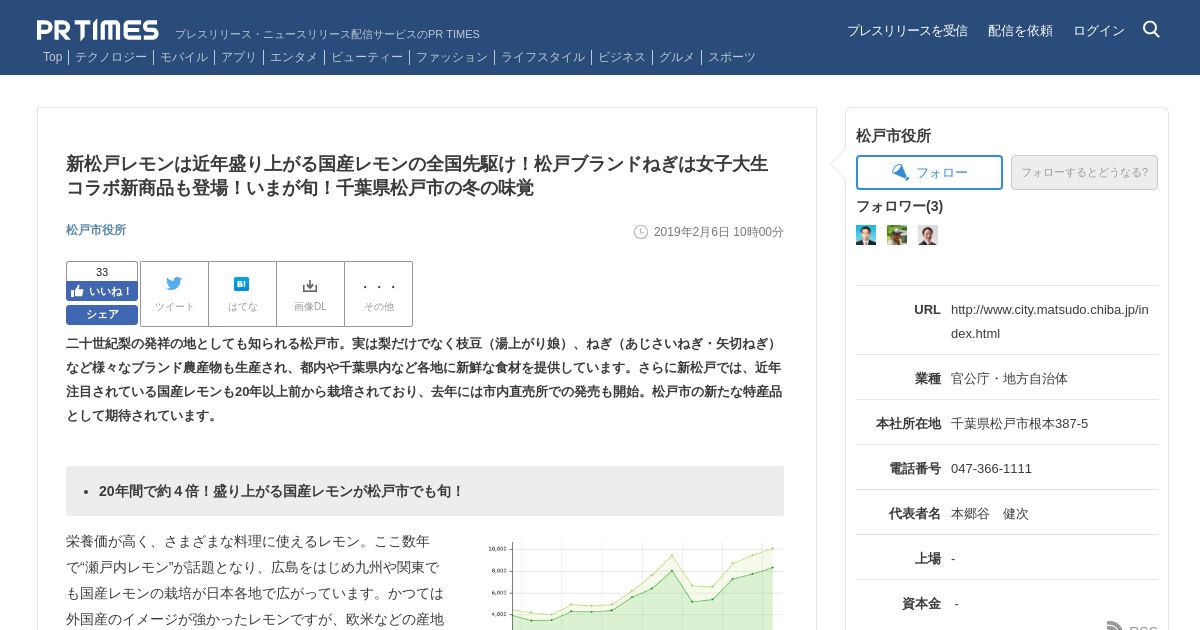This screenshot has width=1200, height=630.
Task: Click Facebook いいね! thumbs-up button
Action: click(102, 291)
